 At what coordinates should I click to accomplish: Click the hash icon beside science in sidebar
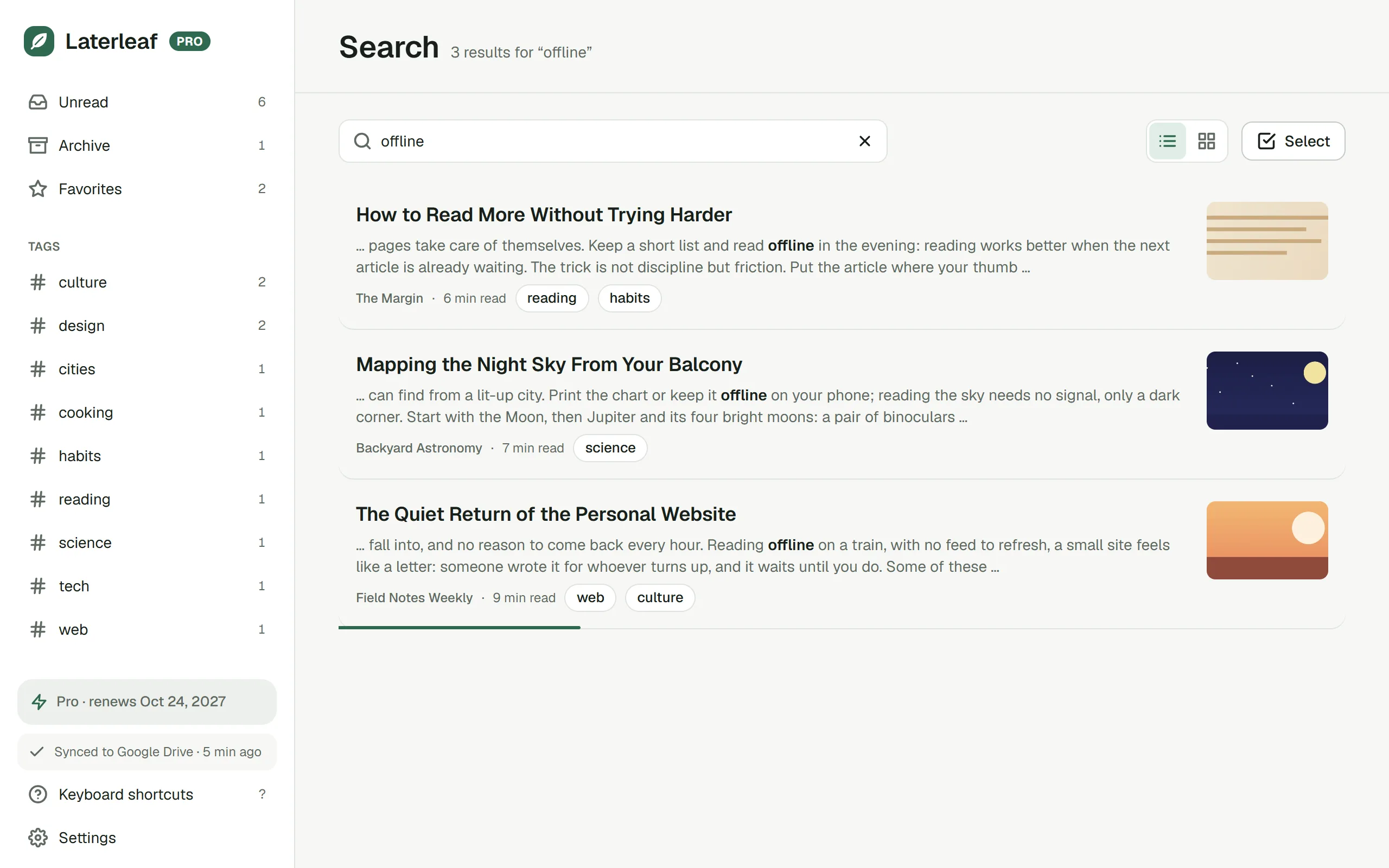pyautogui.click(x=38, y=542)
